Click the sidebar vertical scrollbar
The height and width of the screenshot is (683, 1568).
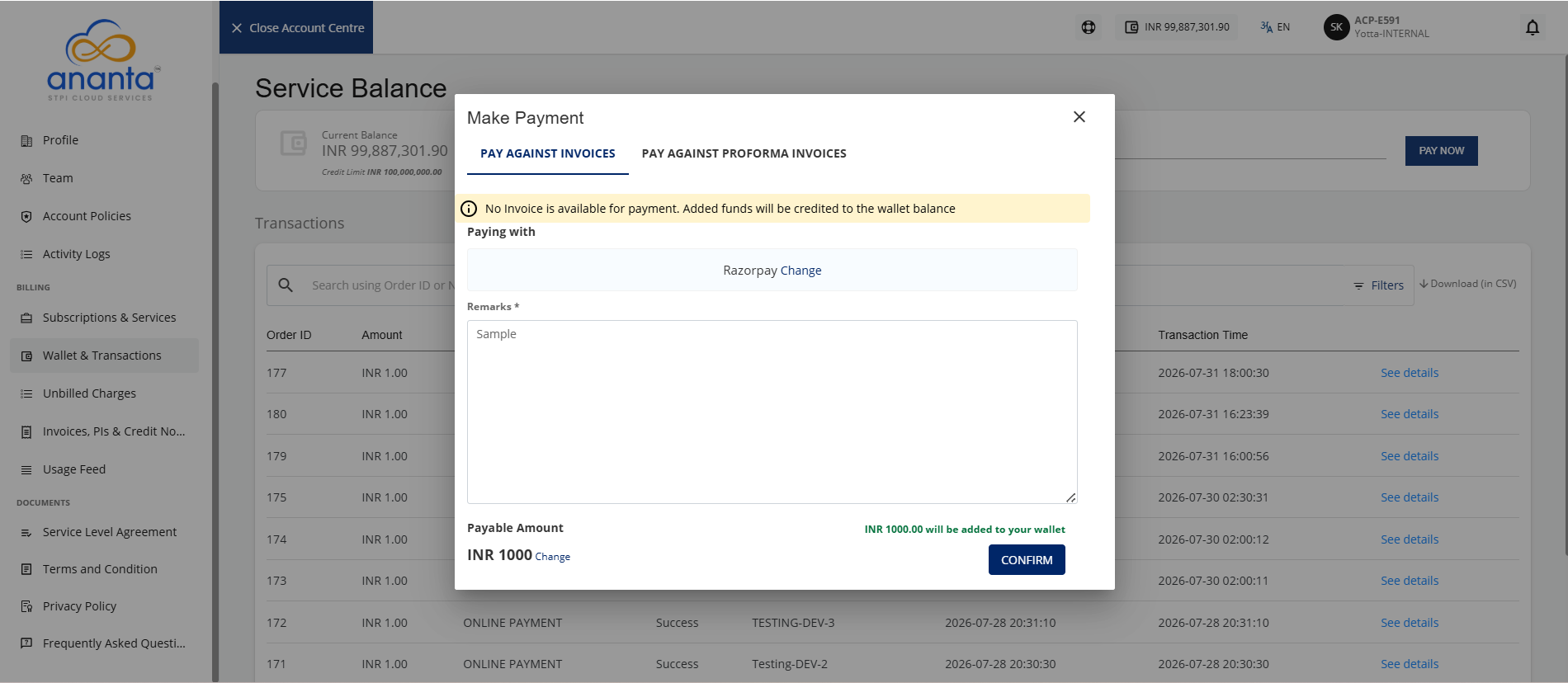[x=215, y=381]
